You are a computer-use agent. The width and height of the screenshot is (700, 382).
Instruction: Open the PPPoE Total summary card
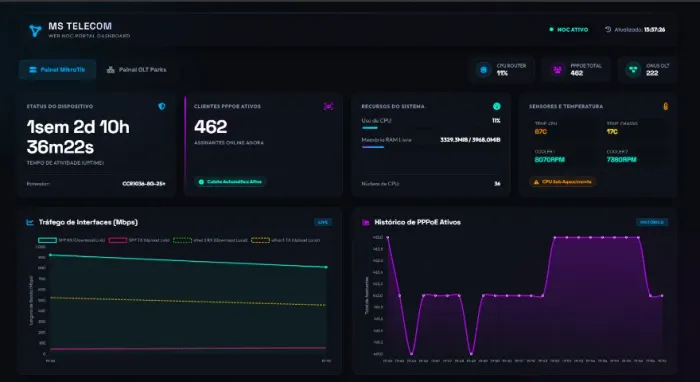[x=576, y=70]
